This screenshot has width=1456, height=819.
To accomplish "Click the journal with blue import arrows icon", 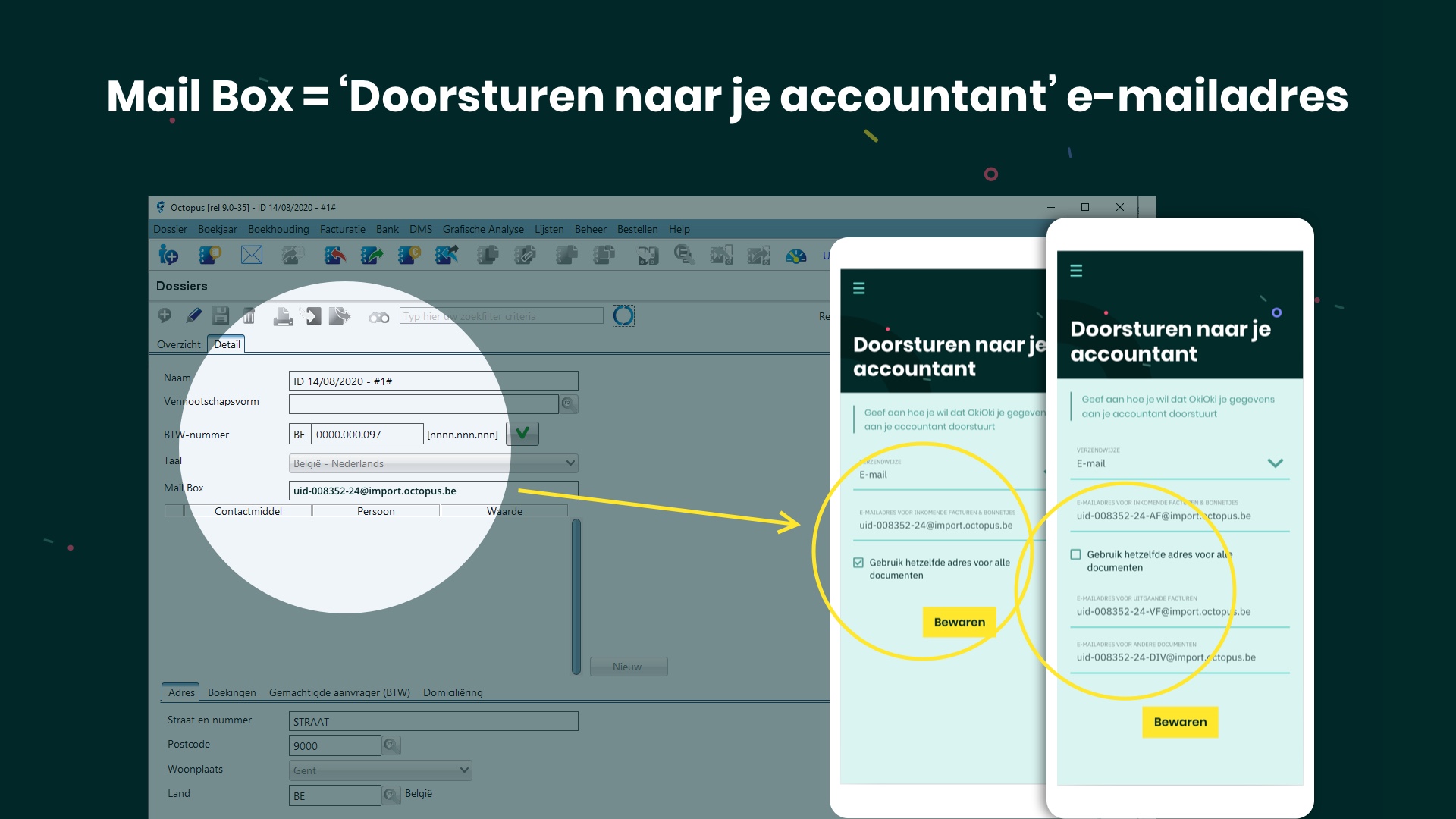I will pos(447,256).
